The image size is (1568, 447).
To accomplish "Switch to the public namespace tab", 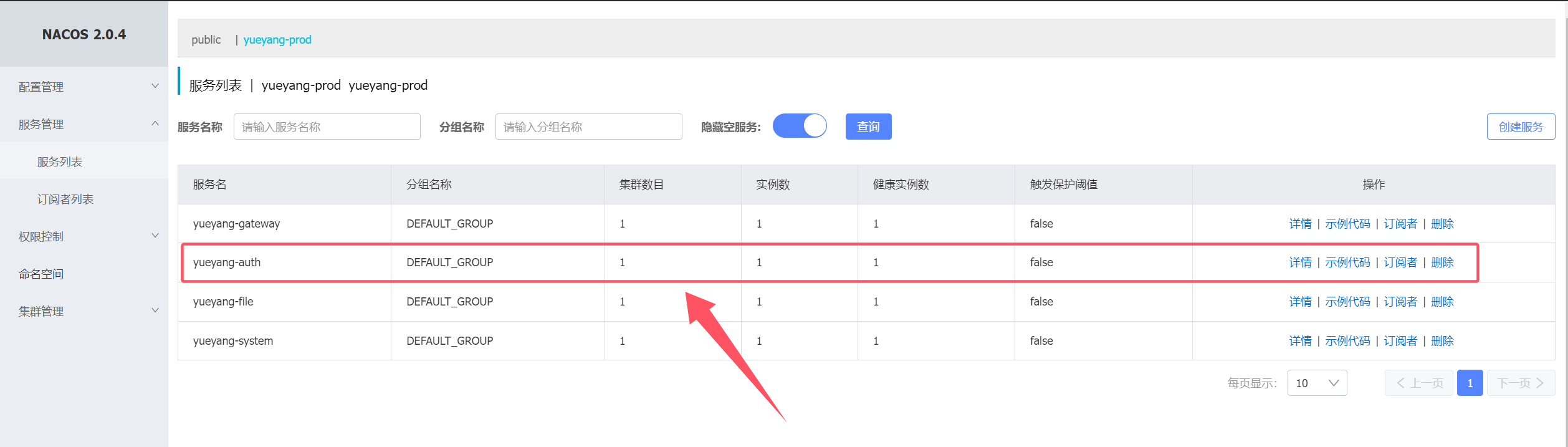I will (x=206, y=39).
